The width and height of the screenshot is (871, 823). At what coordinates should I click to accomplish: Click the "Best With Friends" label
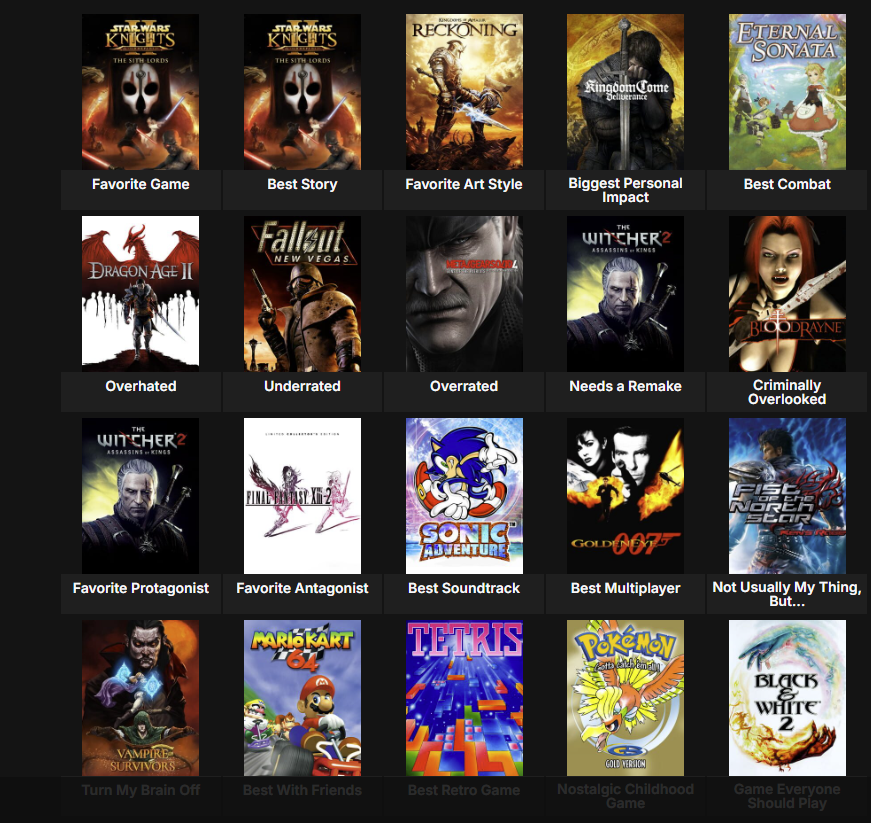pyautogui.click(x=302, y=791)
